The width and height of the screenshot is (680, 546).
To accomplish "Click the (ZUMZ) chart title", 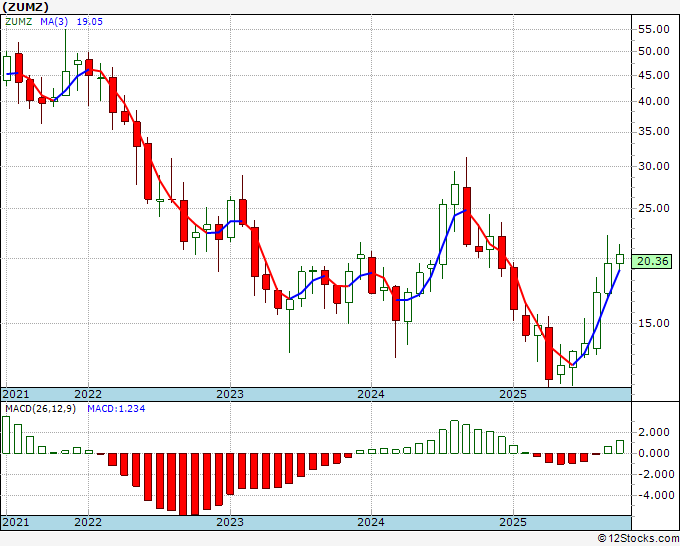I will (x=25, y=7).
